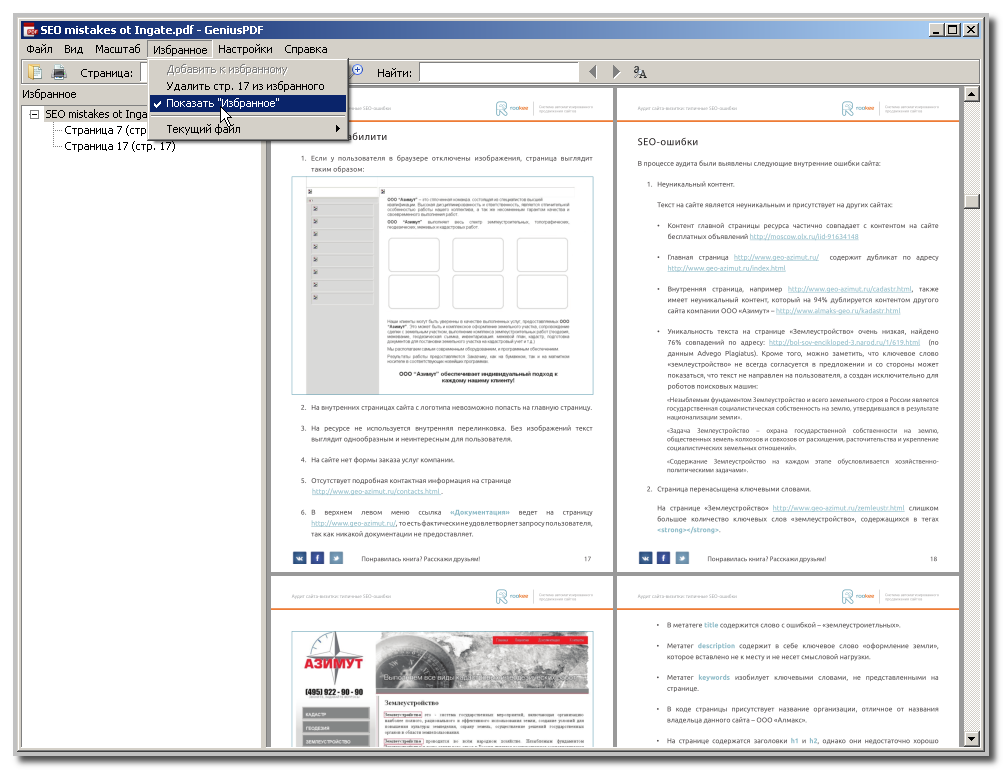Click the scrollbar up arrow
This screenshot has height=770, width=1003.
pos(972,95)
